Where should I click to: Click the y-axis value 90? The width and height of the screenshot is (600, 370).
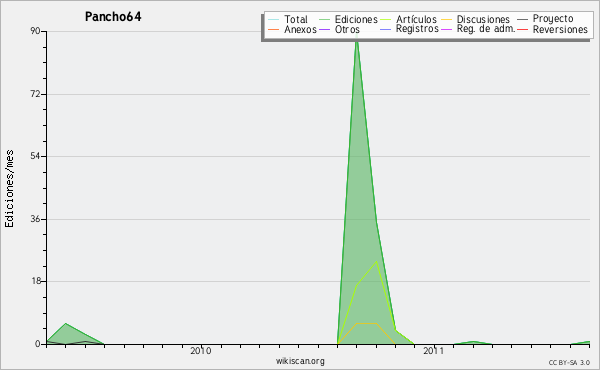tap(35, 31)
